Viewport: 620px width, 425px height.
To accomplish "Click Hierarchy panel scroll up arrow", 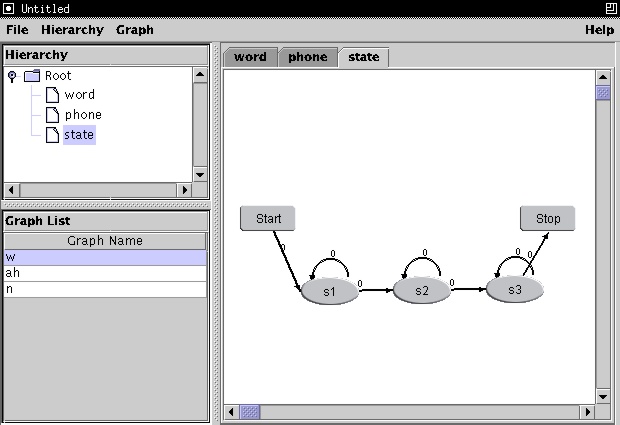I will pos(200,75).
